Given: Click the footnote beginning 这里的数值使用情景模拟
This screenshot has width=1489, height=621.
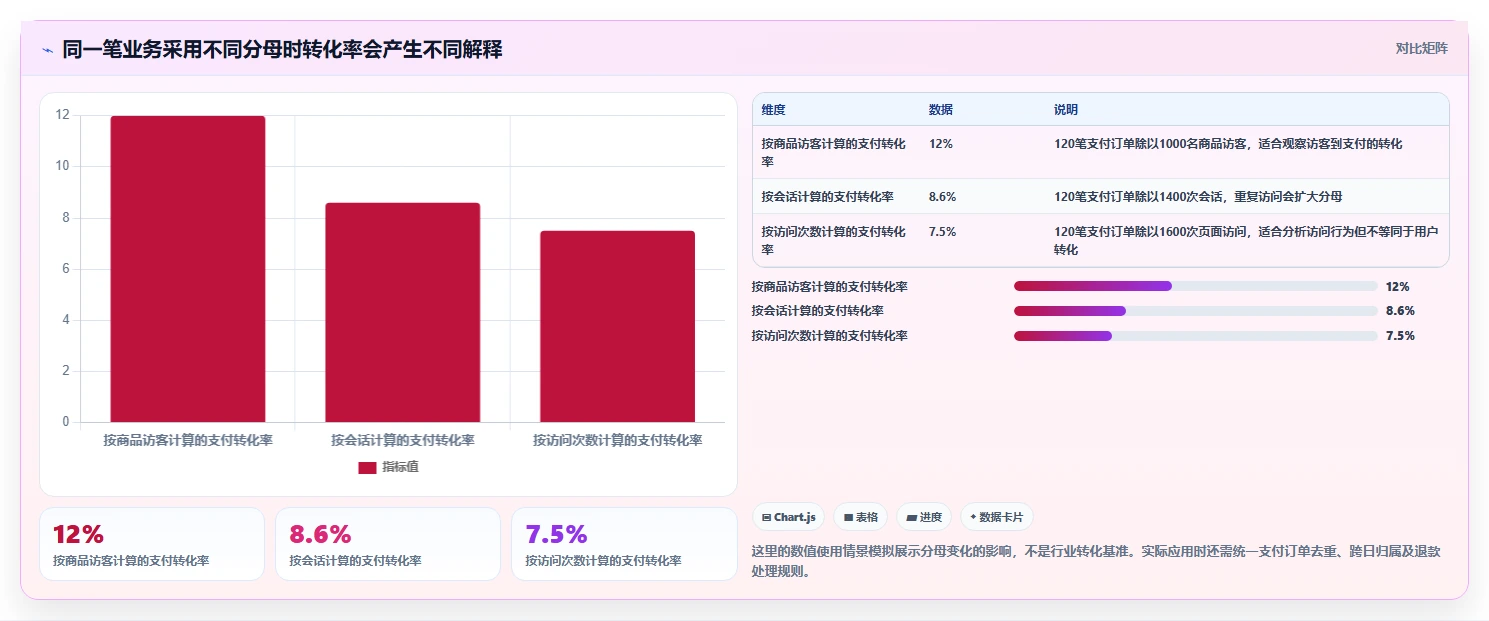Looking at the screenshot, I should (x=1095, y=562).
